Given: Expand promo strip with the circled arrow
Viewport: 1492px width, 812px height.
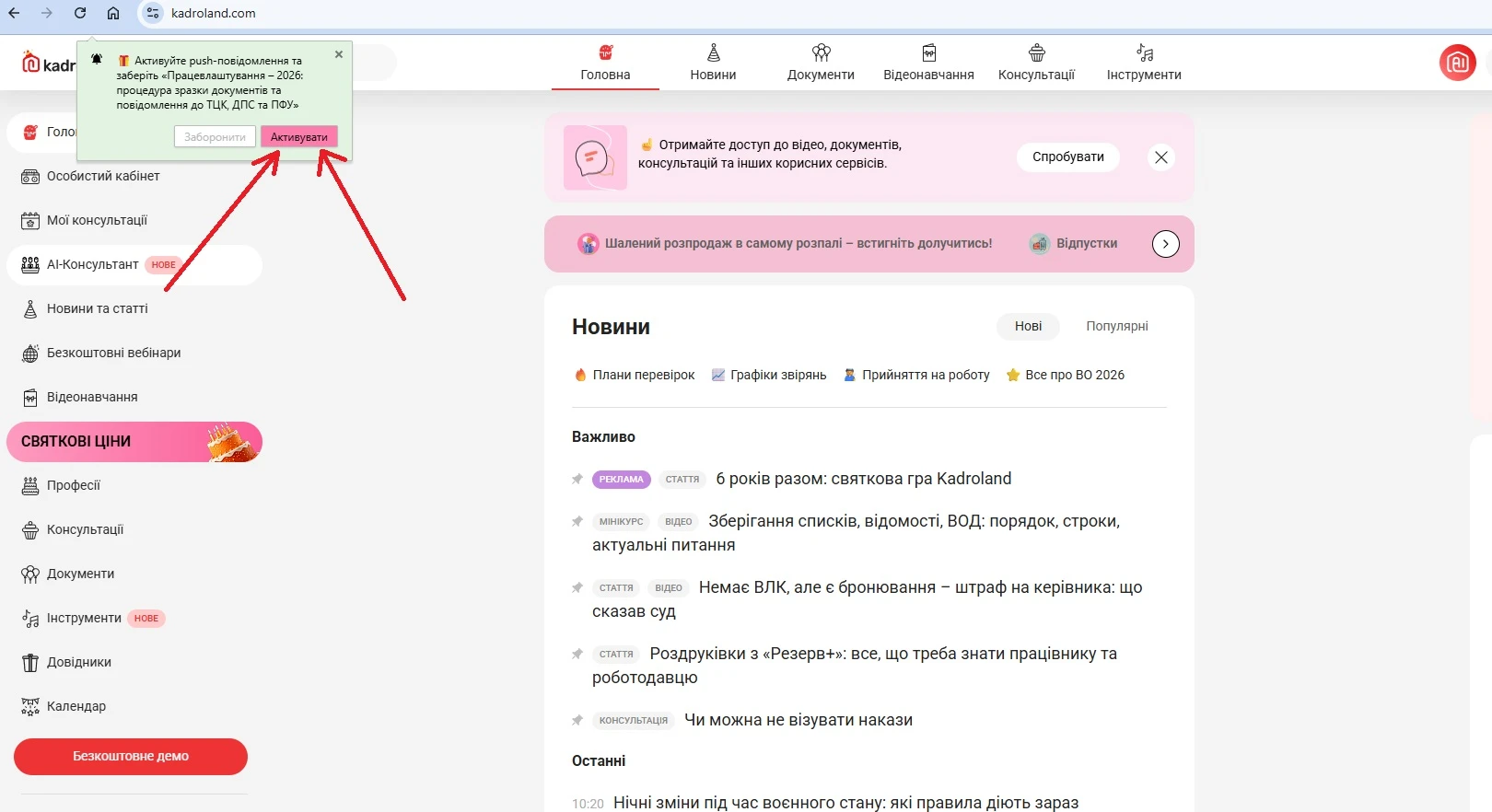Looking at the screenshot, I should point(1165,244).
